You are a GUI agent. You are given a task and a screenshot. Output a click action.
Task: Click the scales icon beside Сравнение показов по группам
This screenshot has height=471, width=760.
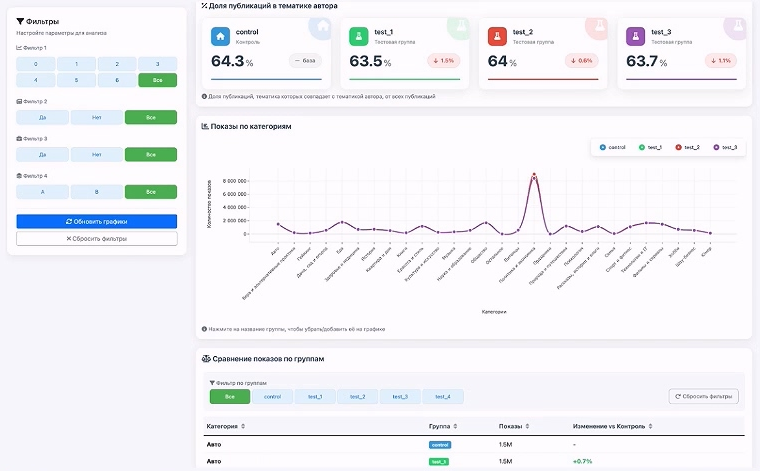[x=206, y=359]
